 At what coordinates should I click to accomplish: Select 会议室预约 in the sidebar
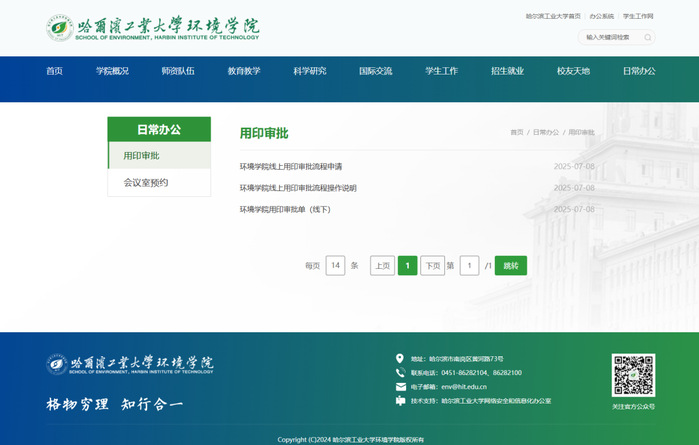coord(146,183)
